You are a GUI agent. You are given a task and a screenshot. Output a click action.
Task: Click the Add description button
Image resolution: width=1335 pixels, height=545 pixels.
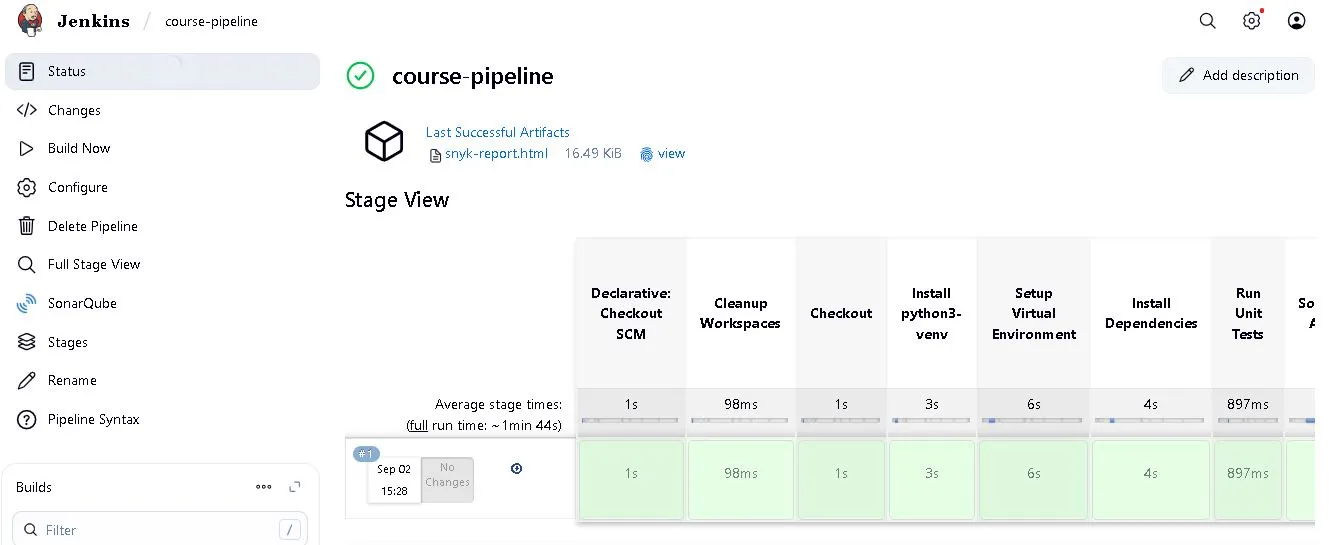(1238, 75)
